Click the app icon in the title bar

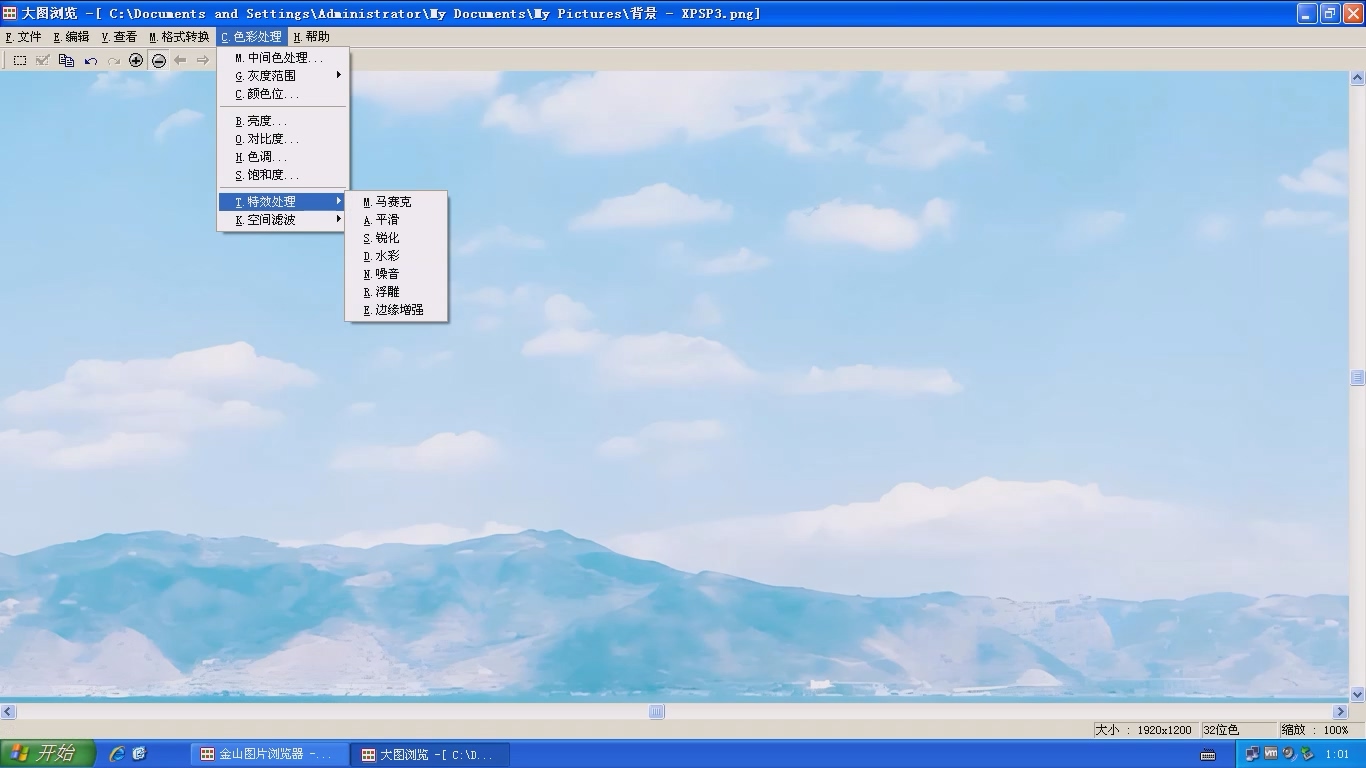coord(9,13)
